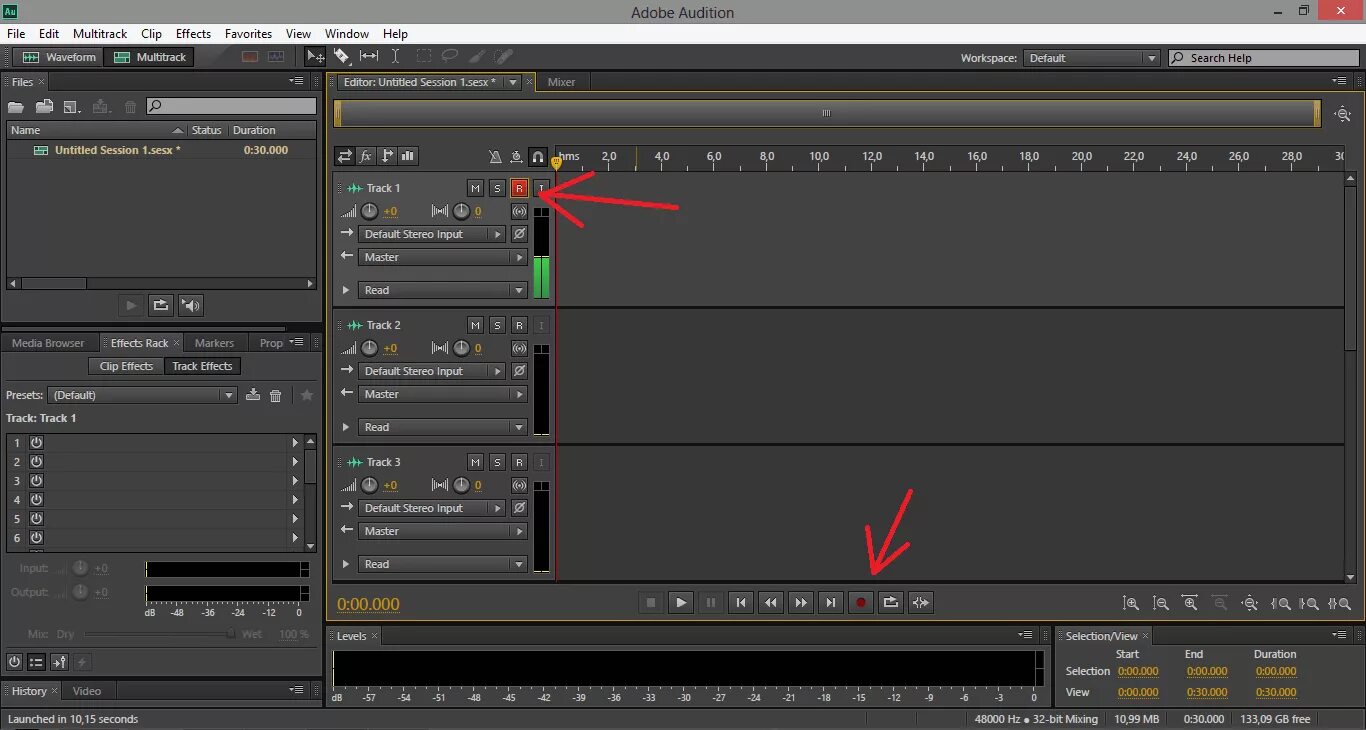
Task: Open the editor session file dropdown
Action: (513, 82)
